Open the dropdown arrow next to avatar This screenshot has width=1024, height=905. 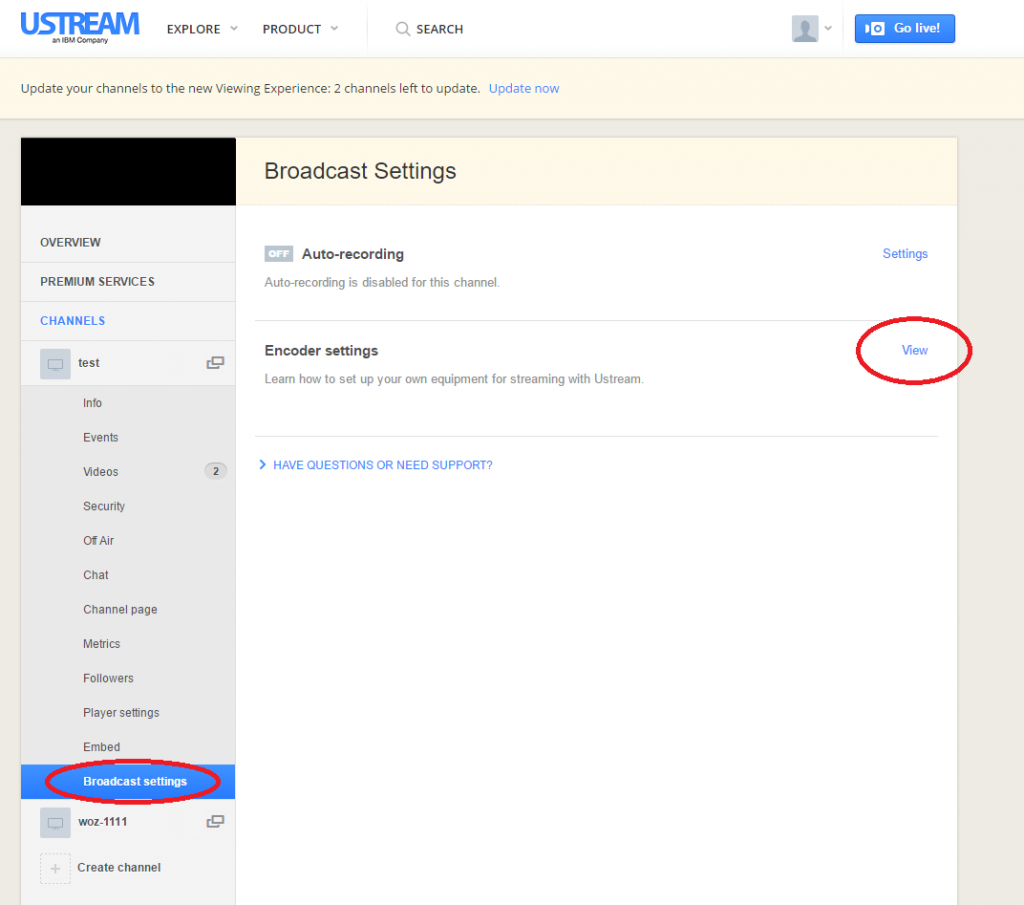click(x=828, y=28)
